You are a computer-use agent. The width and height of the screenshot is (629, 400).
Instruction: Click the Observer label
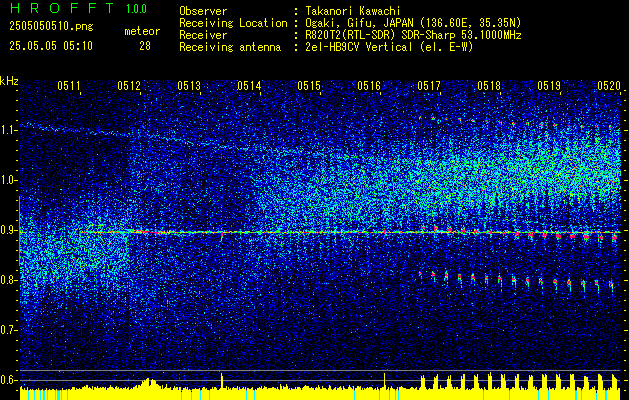pyautogui.click(x=203, y=11)
